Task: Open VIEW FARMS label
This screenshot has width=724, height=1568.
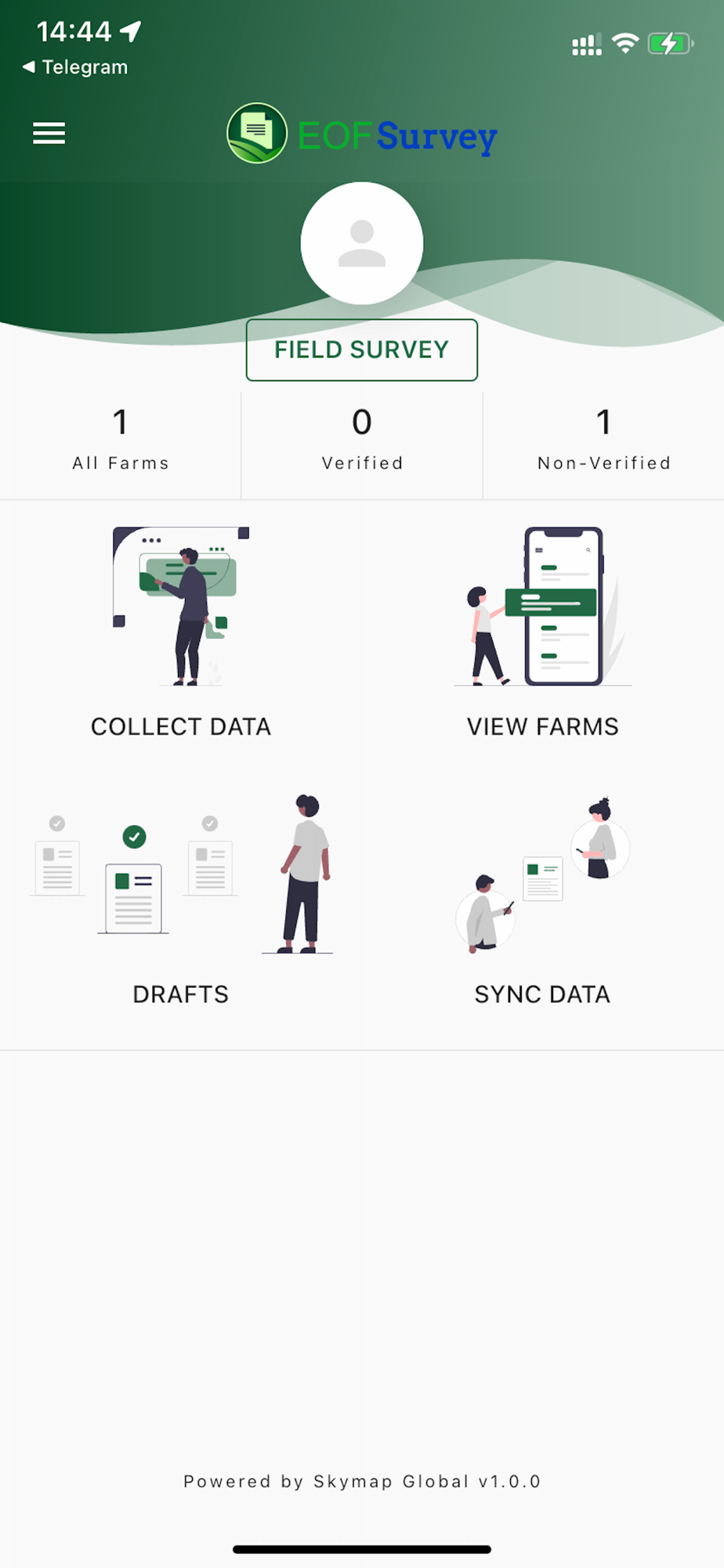Action: (x=542, y=727)
